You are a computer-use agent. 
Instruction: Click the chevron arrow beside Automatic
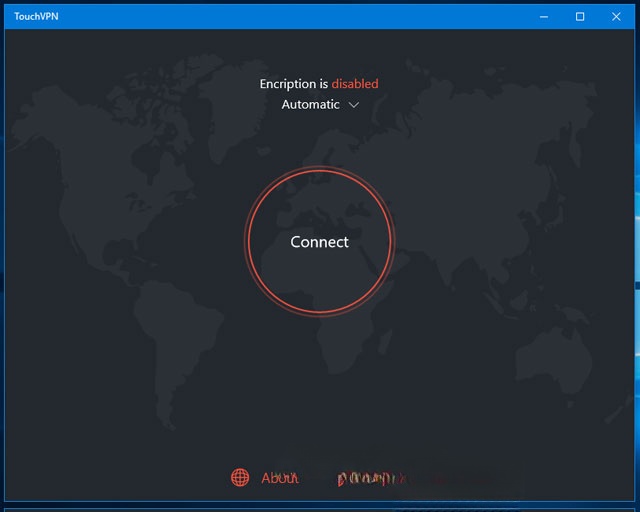tap(354, 105)
